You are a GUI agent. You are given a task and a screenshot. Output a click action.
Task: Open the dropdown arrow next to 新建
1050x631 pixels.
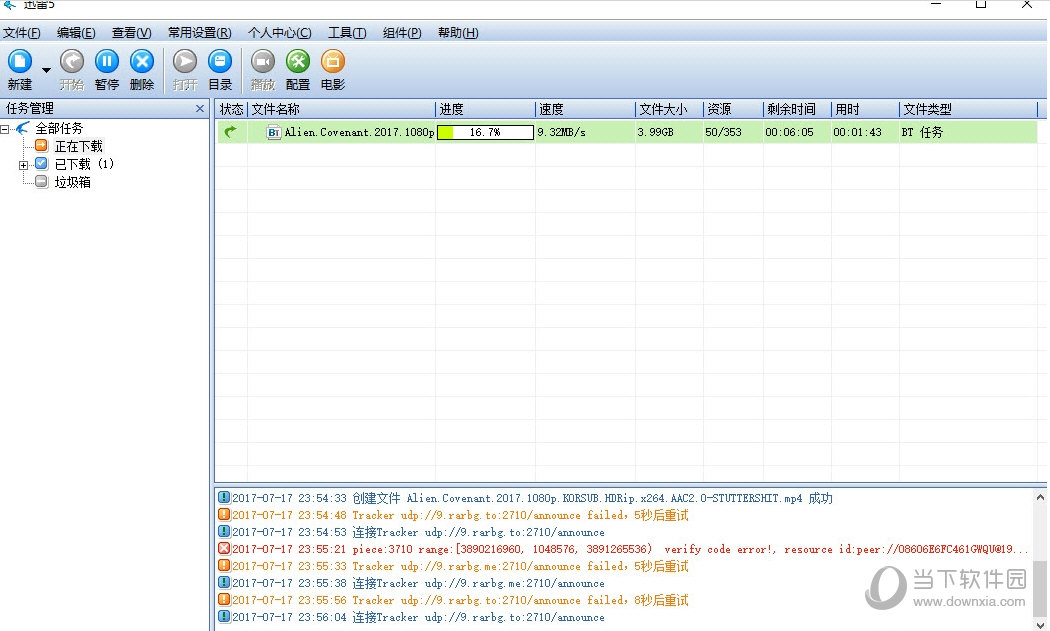pyautogui.click(x=46, y=70)
